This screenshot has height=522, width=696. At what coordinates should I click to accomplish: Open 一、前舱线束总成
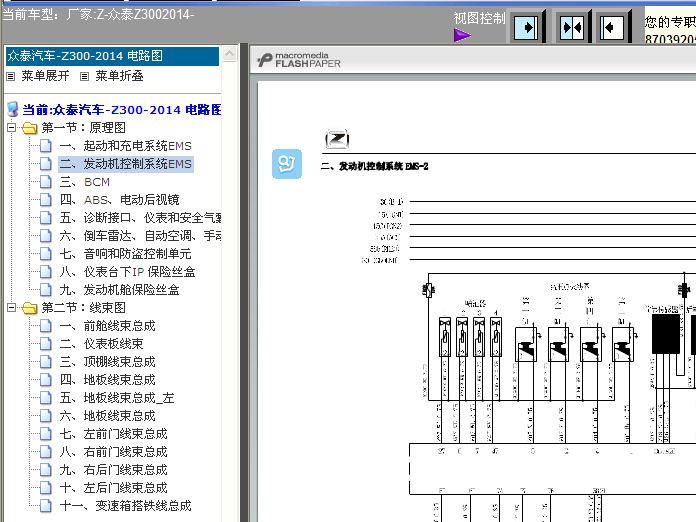107,326
